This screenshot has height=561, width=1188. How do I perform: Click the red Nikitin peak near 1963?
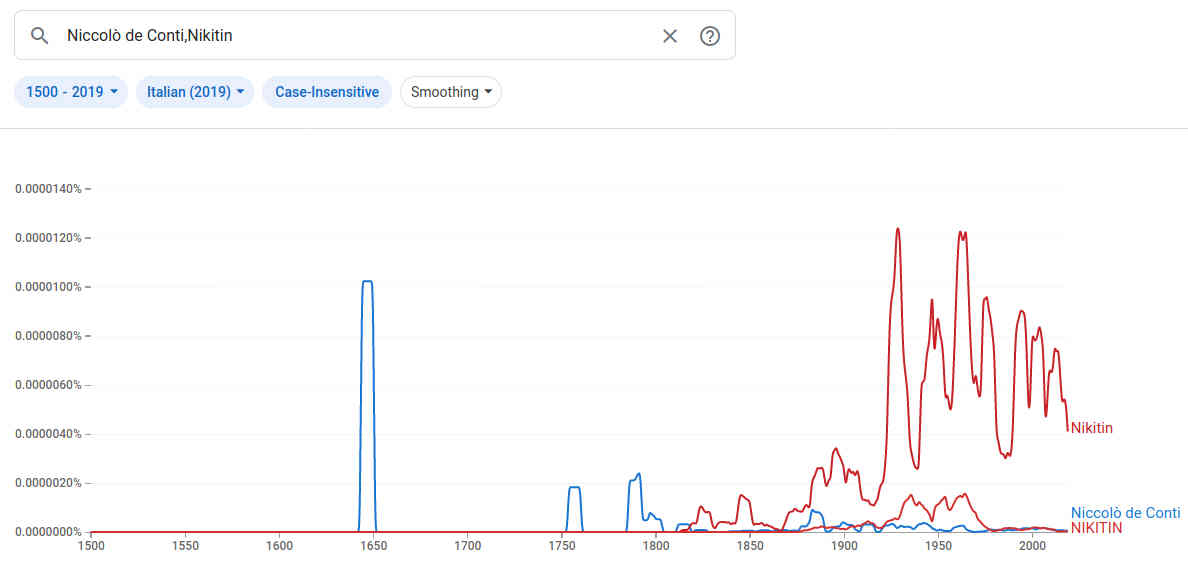(962, 233)
